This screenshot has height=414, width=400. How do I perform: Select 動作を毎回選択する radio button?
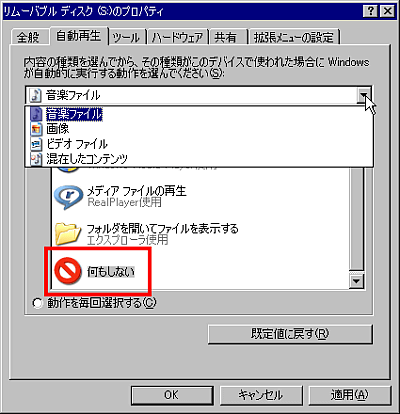(x=37, y=303)
